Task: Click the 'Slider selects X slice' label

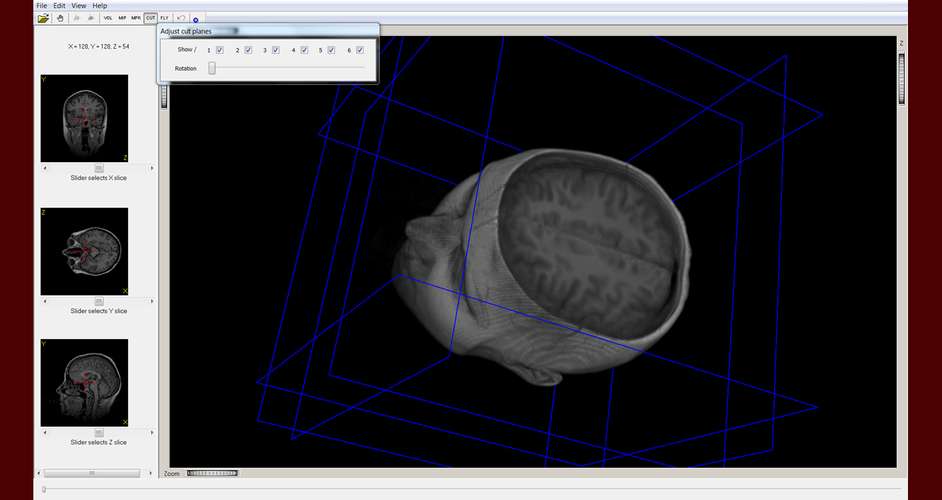Action: (x=99, y=178)
